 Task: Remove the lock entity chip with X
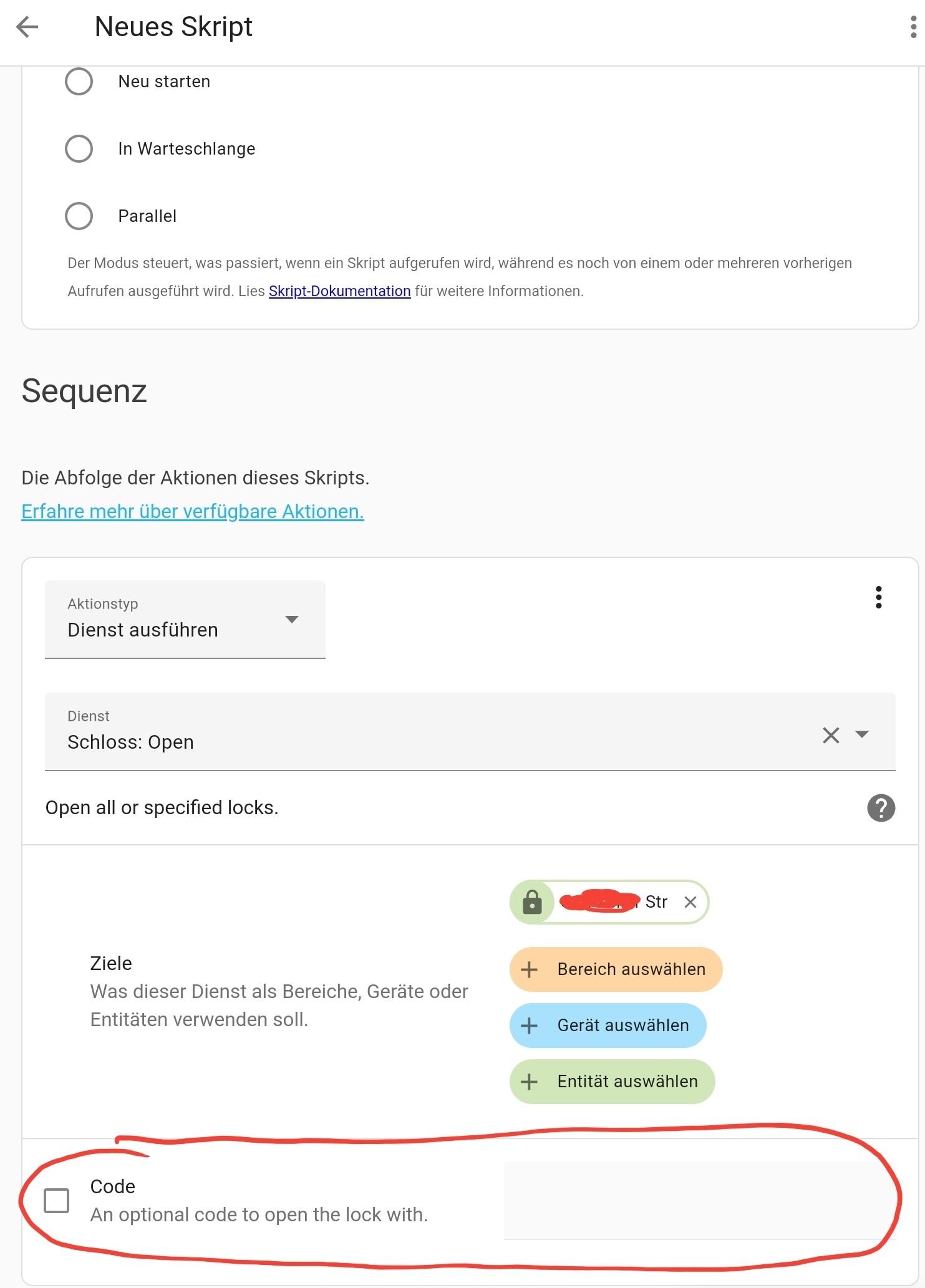(690, 902)
